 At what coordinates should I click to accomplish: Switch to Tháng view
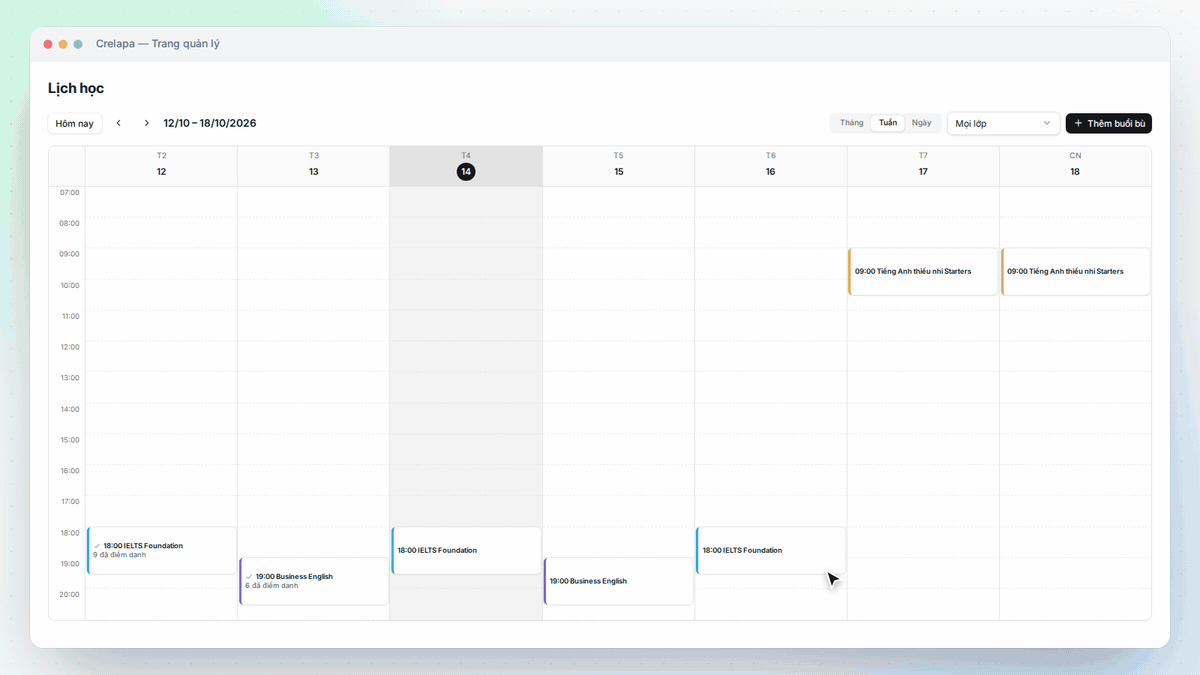click(852, 123)
